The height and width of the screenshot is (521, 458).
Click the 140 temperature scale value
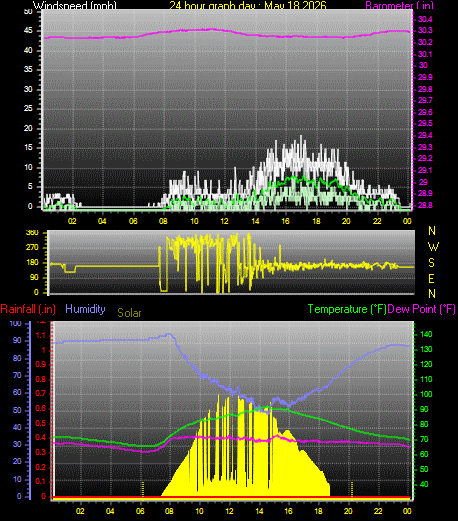tap(426, 334)
